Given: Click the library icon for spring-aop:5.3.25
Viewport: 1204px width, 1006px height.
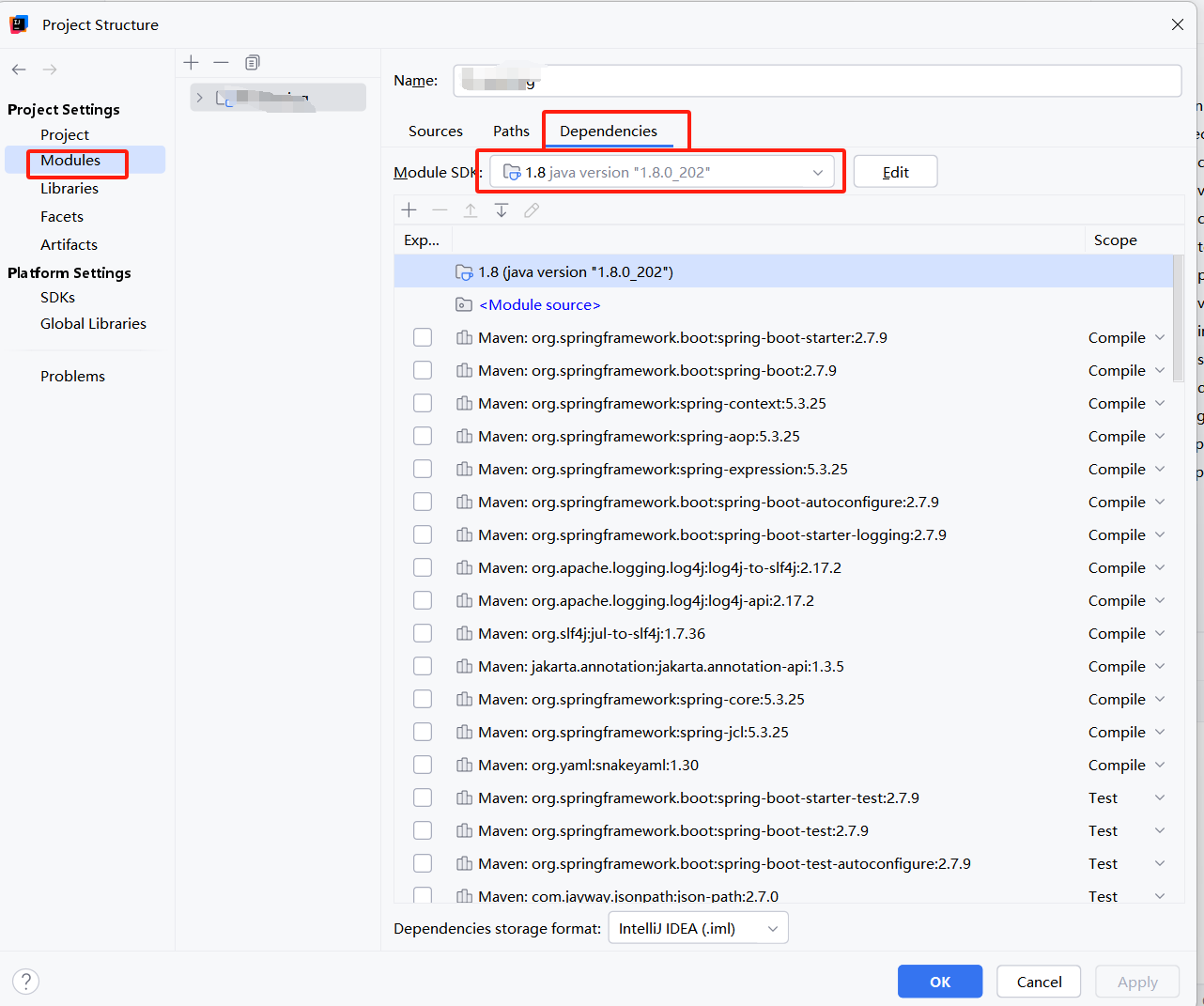Looking at the screenshot, I should coord(464,436).
